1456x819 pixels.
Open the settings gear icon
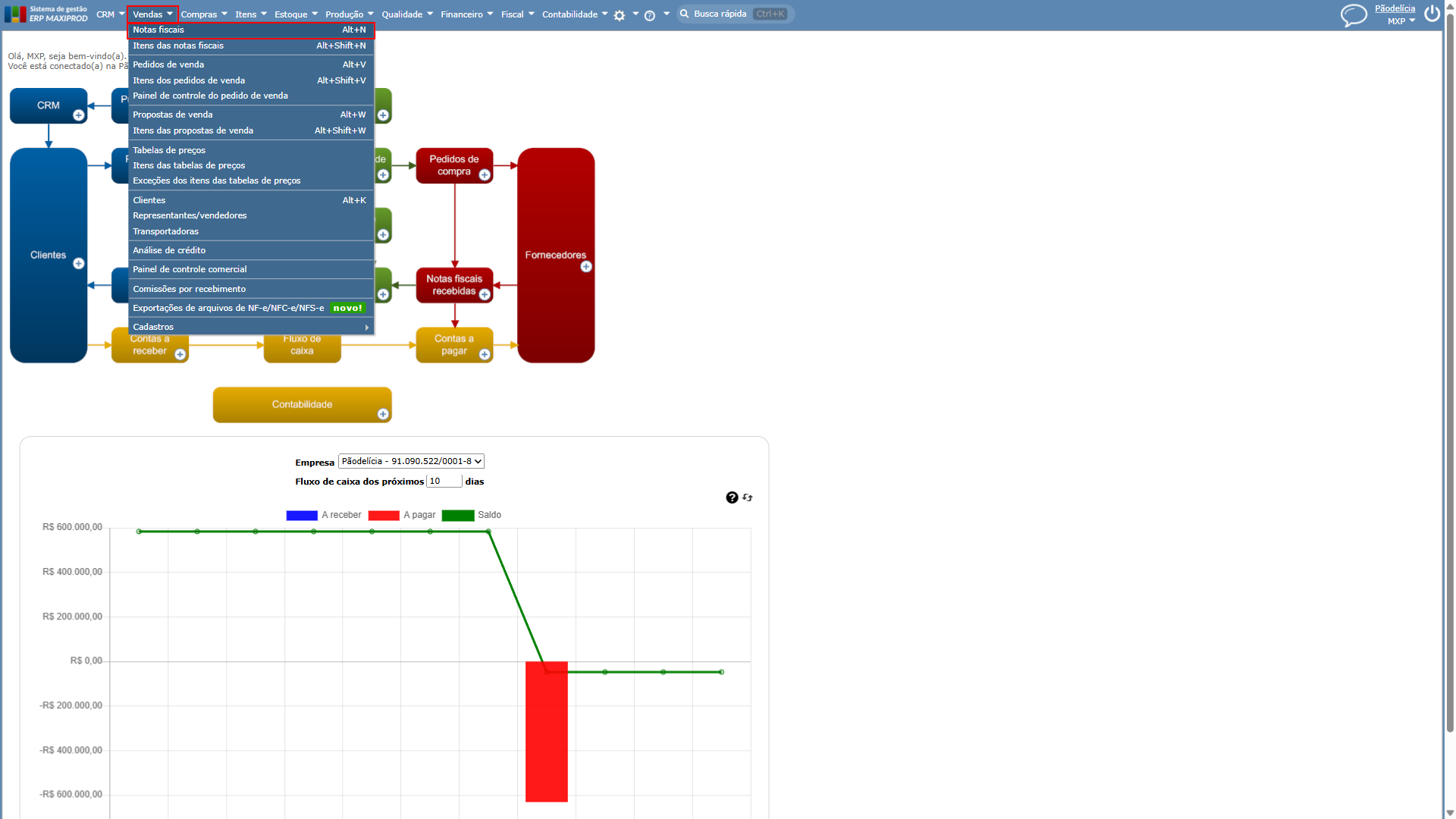620,15
